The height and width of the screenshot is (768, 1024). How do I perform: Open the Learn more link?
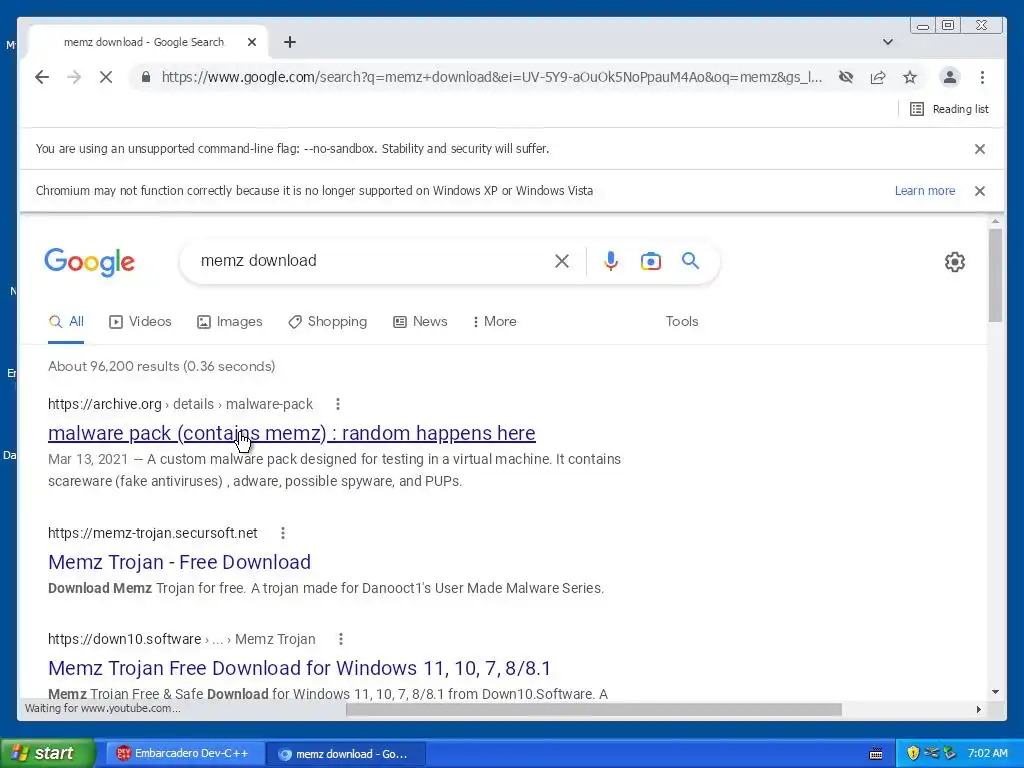pos(925,191)
